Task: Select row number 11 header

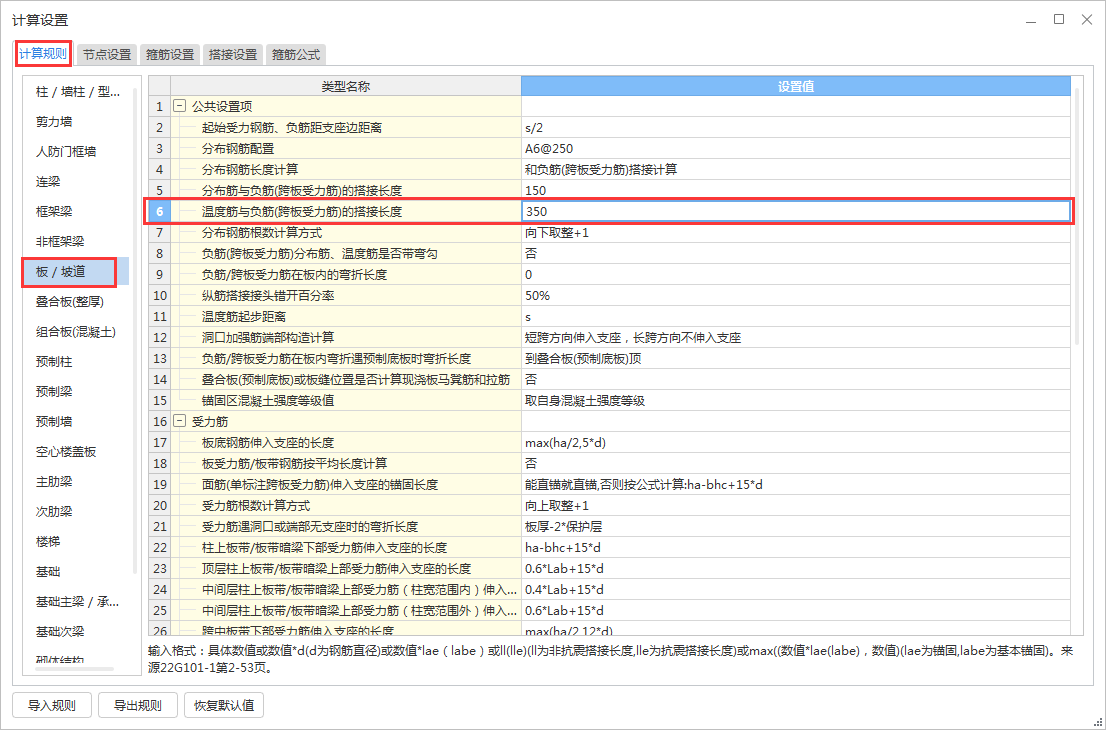Action: point(159,317)
